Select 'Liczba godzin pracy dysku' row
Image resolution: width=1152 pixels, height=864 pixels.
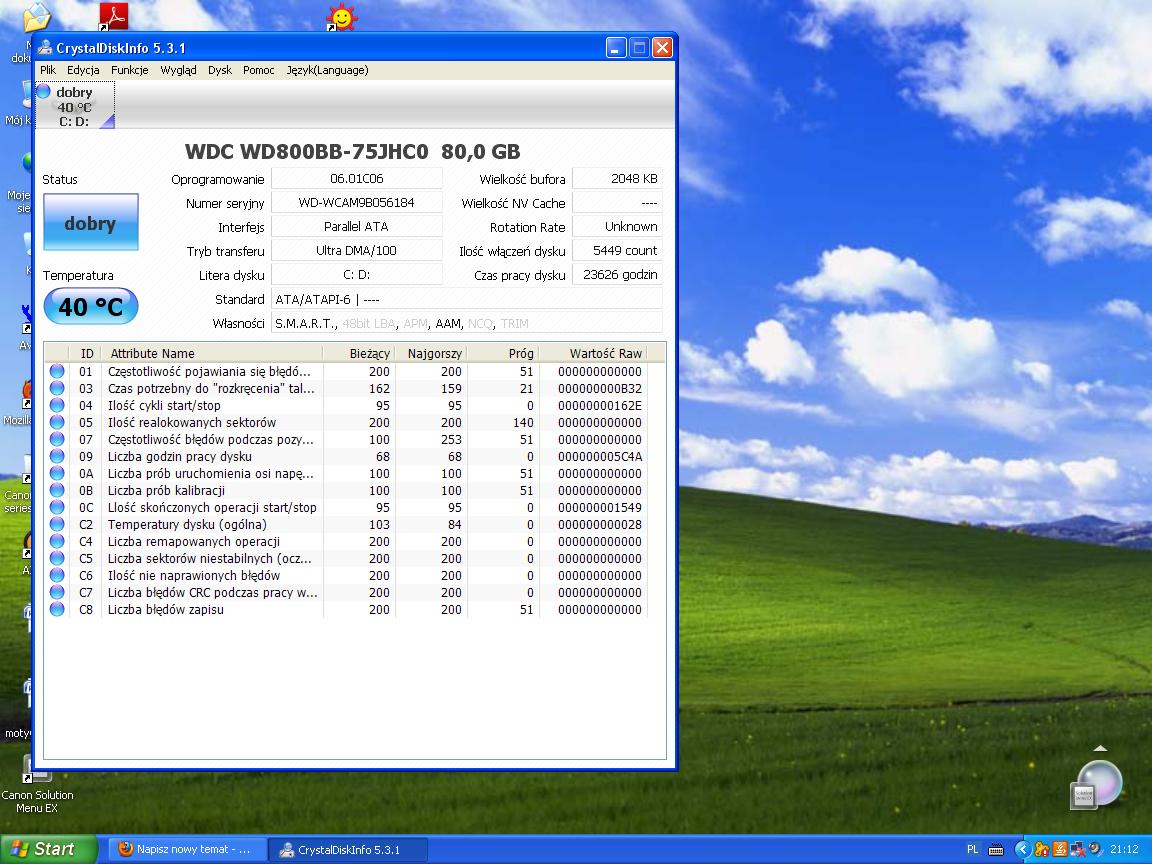coord(347,456)
